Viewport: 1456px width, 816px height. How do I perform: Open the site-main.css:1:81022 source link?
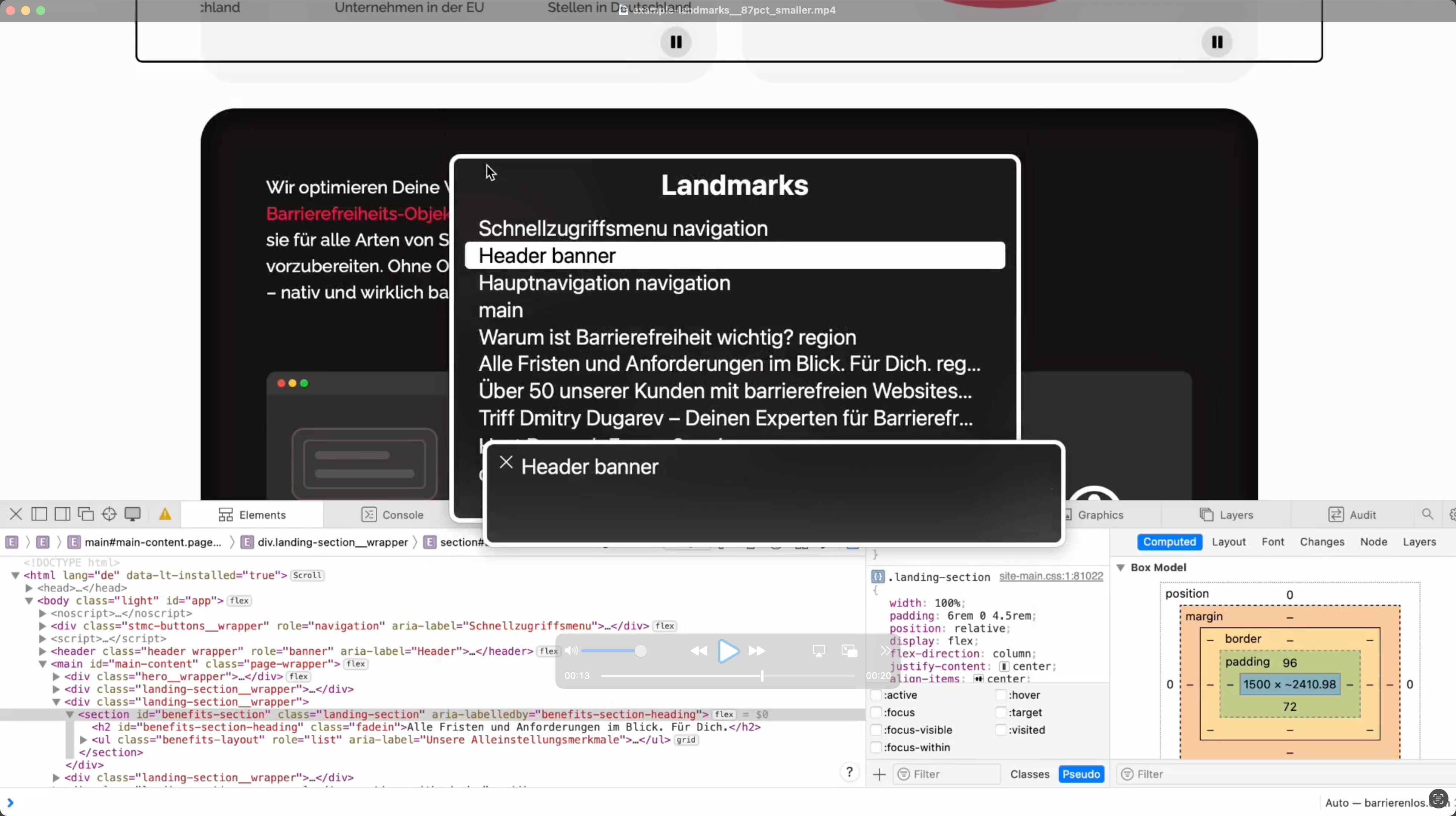(1051, 576)
